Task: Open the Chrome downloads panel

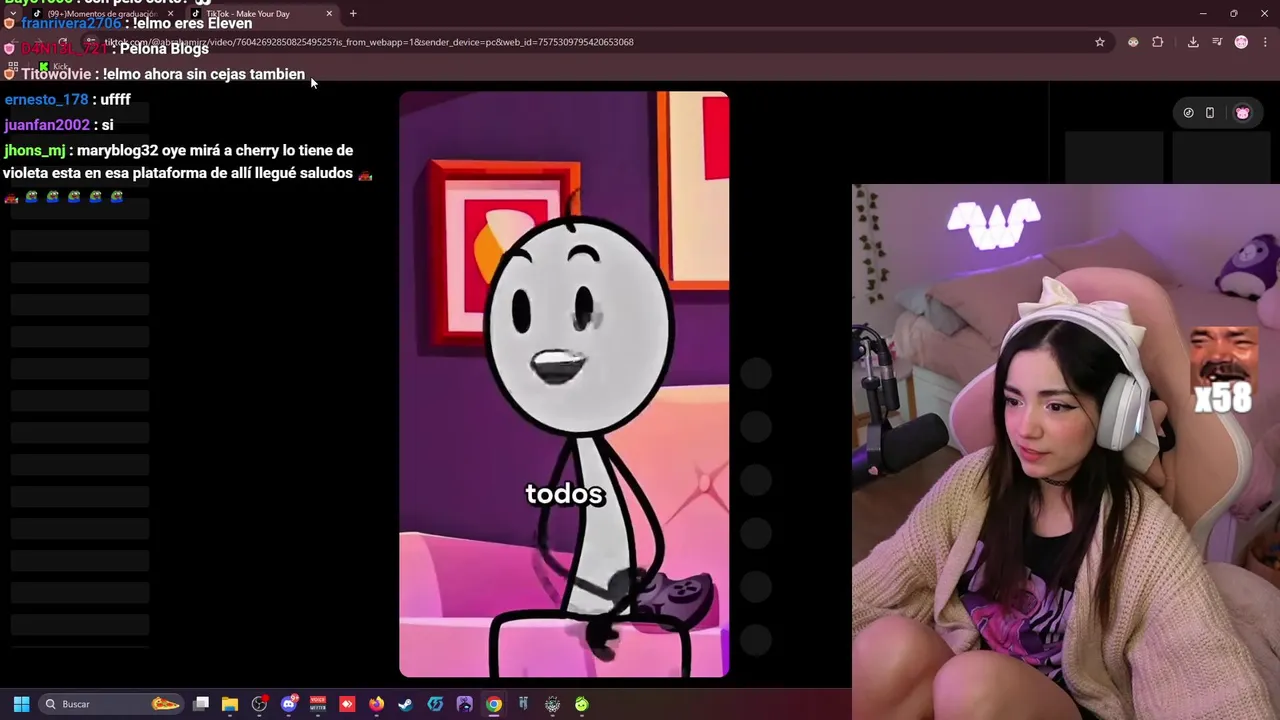Action: coord(1193,42)
